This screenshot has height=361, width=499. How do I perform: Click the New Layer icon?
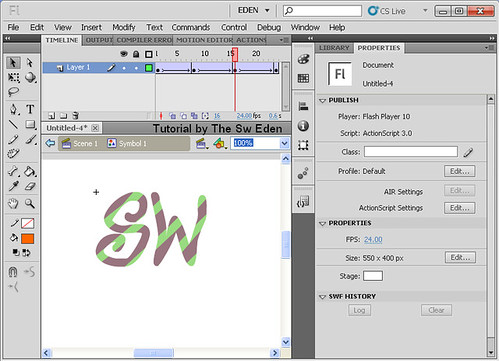pyautogui.click(x=51, y=116)
